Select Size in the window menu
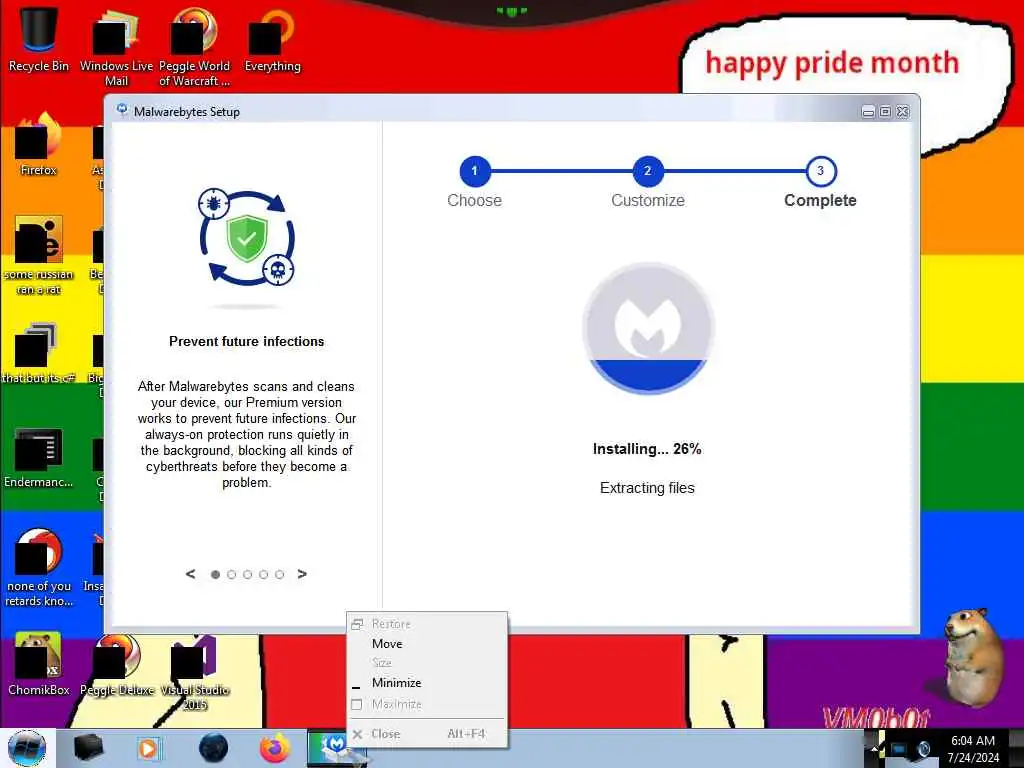Screen dimensions: 1024x768 427,663
